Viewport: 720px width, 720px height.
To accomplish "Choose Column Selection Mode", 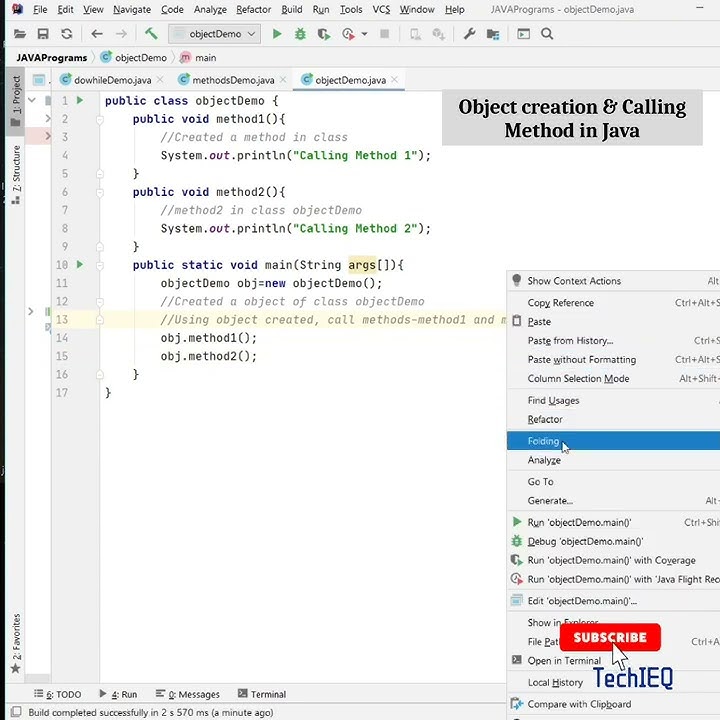I will 613,378.
